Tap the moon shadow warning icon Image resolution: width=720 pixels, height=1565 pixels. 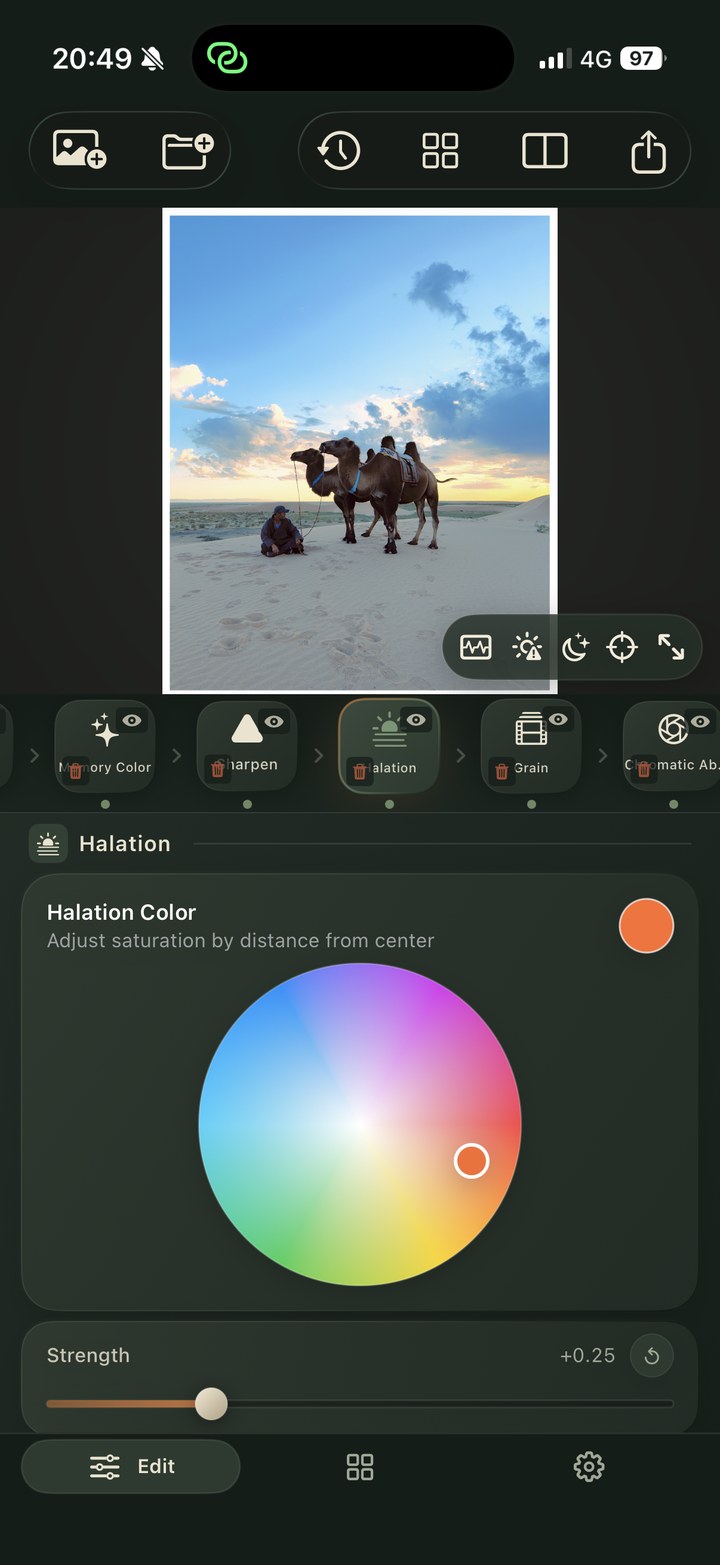[x=575, y=648]
